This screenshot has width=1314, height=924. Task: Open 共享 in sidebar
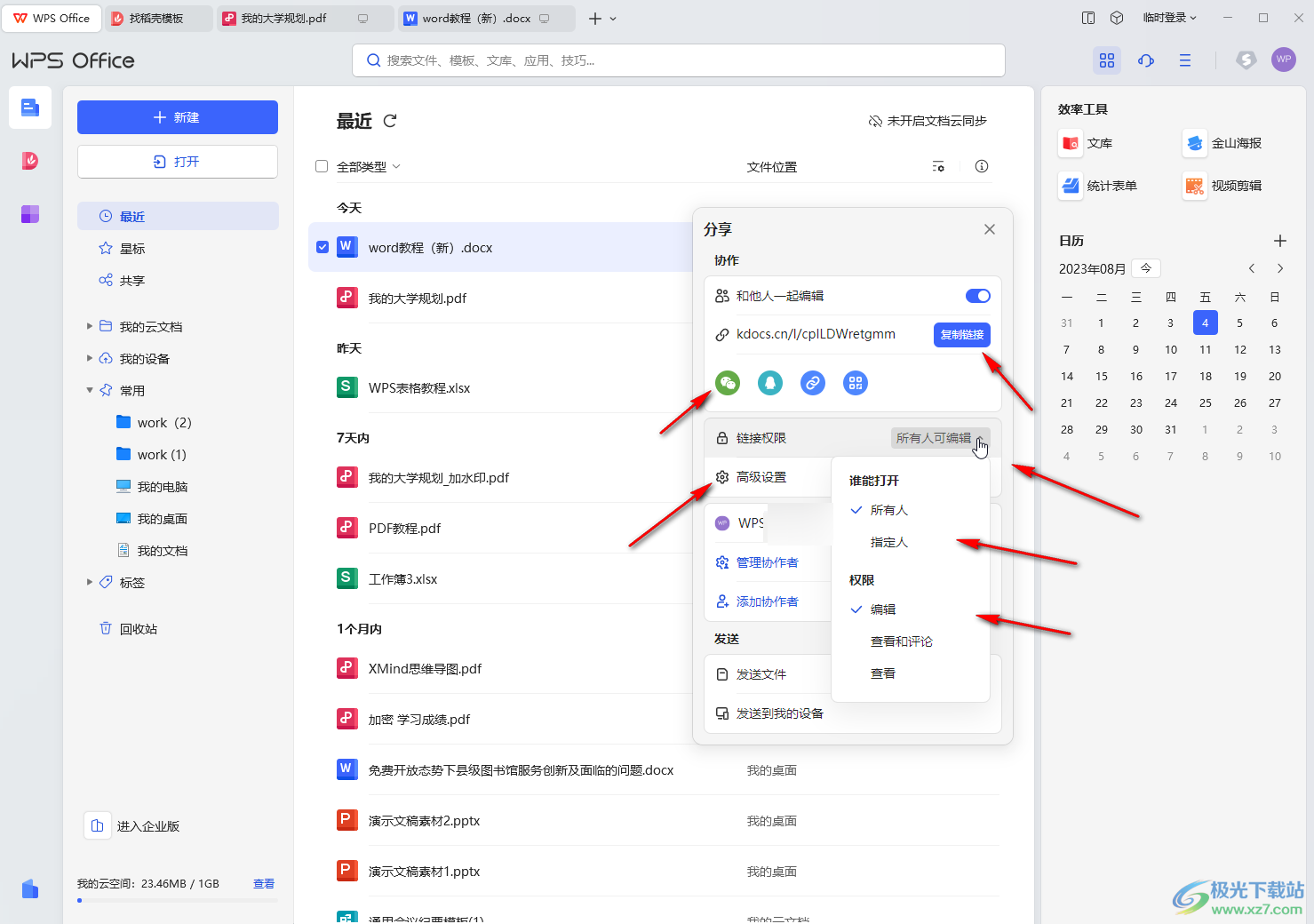[x=178, y=280]
